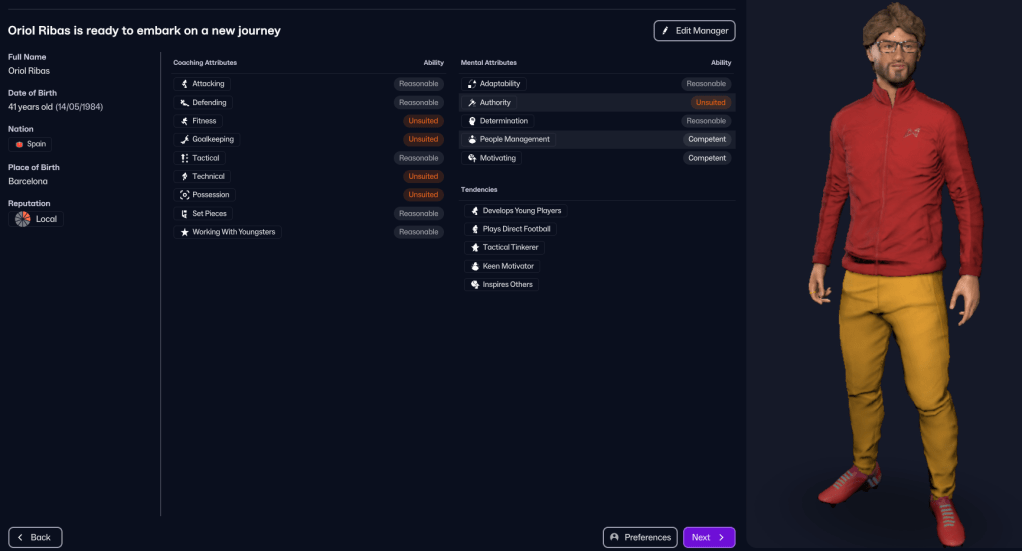Click the Local reputation pie icon
This screenshot has height=551, width=1022.
click(22, 219)
